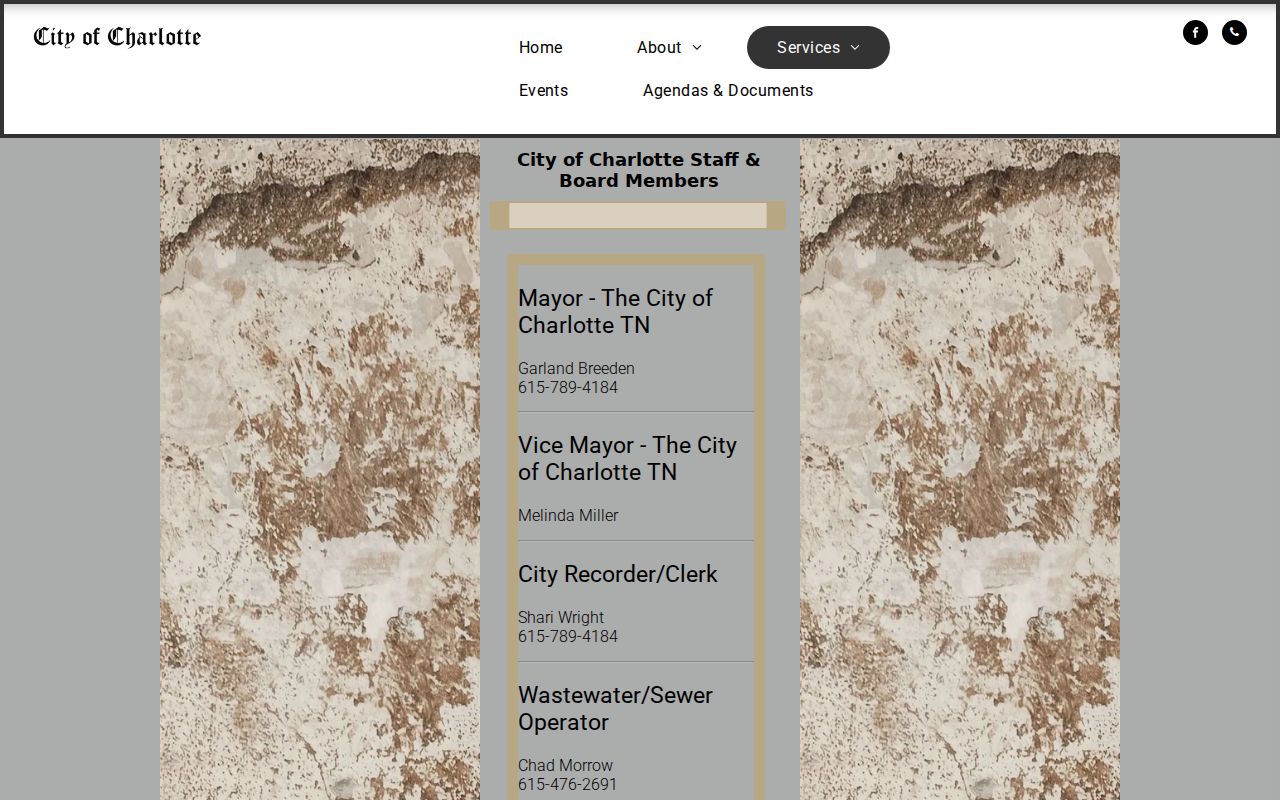Click Shari Wright's phone number
The height and width of the screenshot is (800, 1280).
pos(568,636)
